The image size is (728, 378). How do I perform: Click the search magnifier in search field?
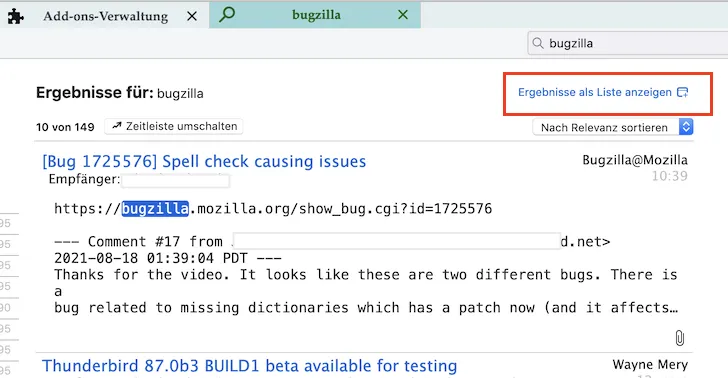tap(538, 43)
